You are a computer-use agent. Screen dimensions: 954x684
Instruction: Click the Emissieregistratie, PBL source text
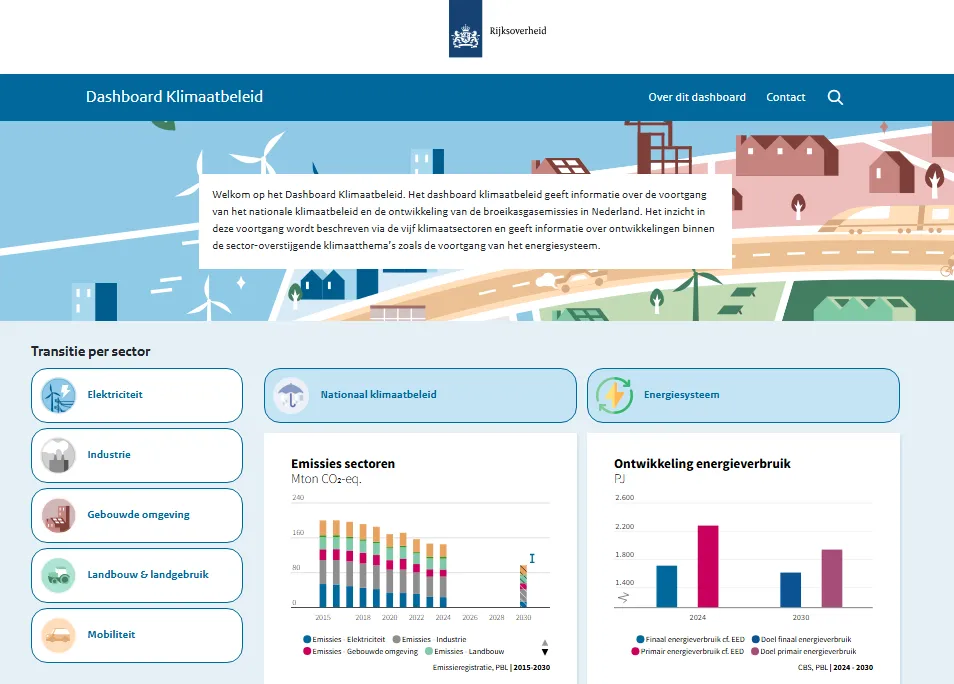(x=470, y=668)
